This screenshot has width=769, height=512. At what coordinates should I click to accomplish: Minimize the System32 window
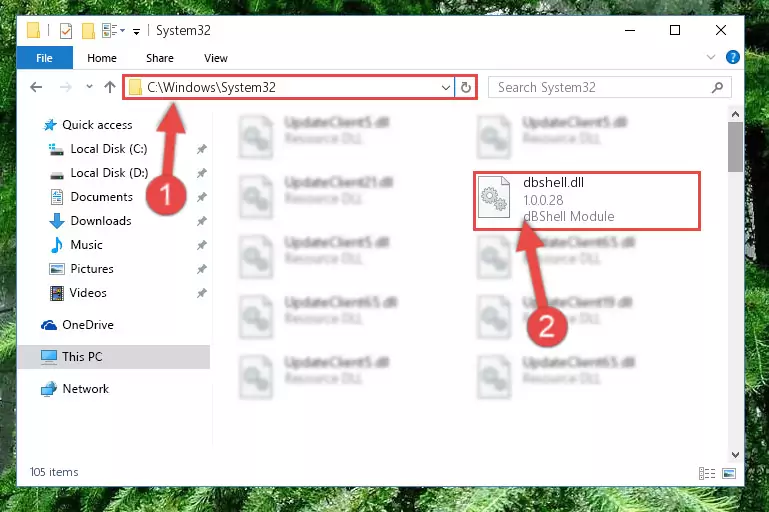tap(630, 30)
